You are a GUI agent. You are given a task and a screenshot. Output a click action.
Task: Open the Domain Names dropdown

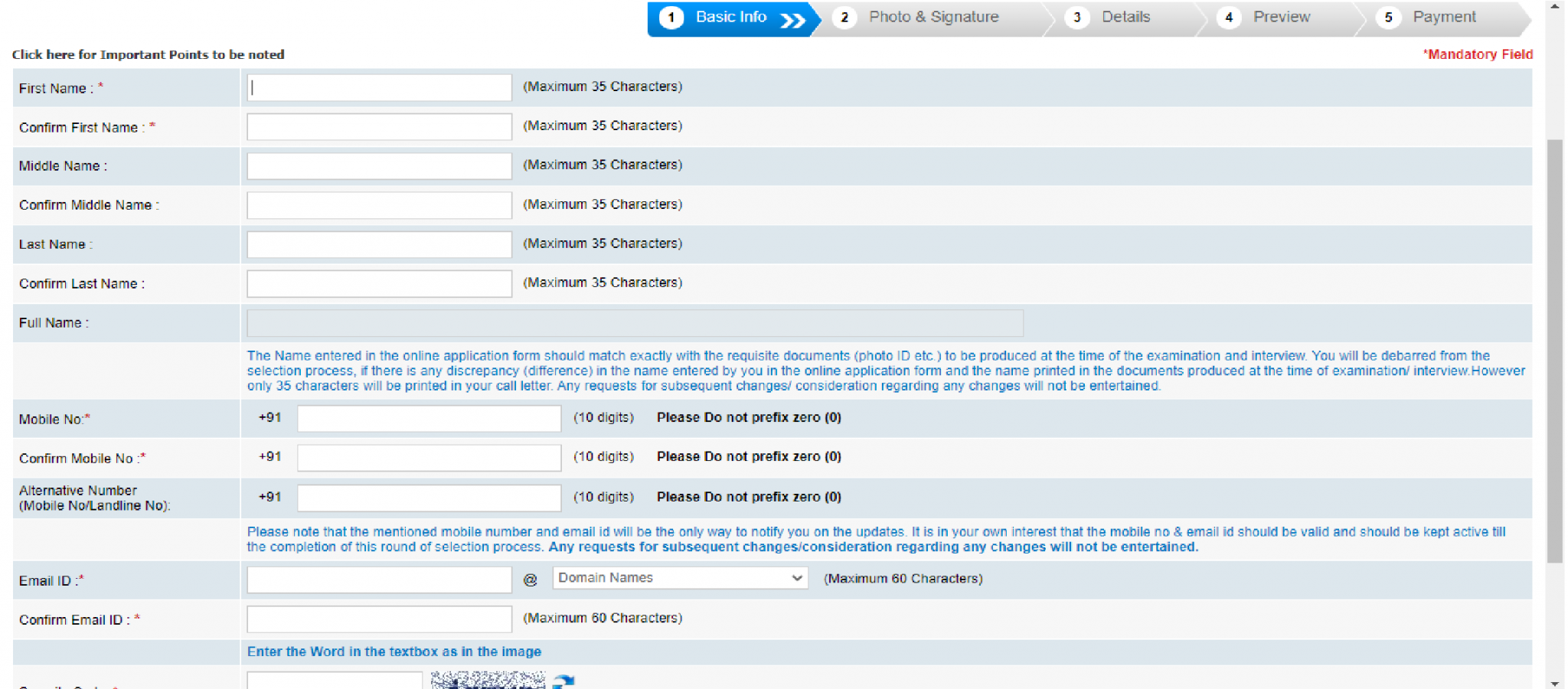click(x=680, y=578)
